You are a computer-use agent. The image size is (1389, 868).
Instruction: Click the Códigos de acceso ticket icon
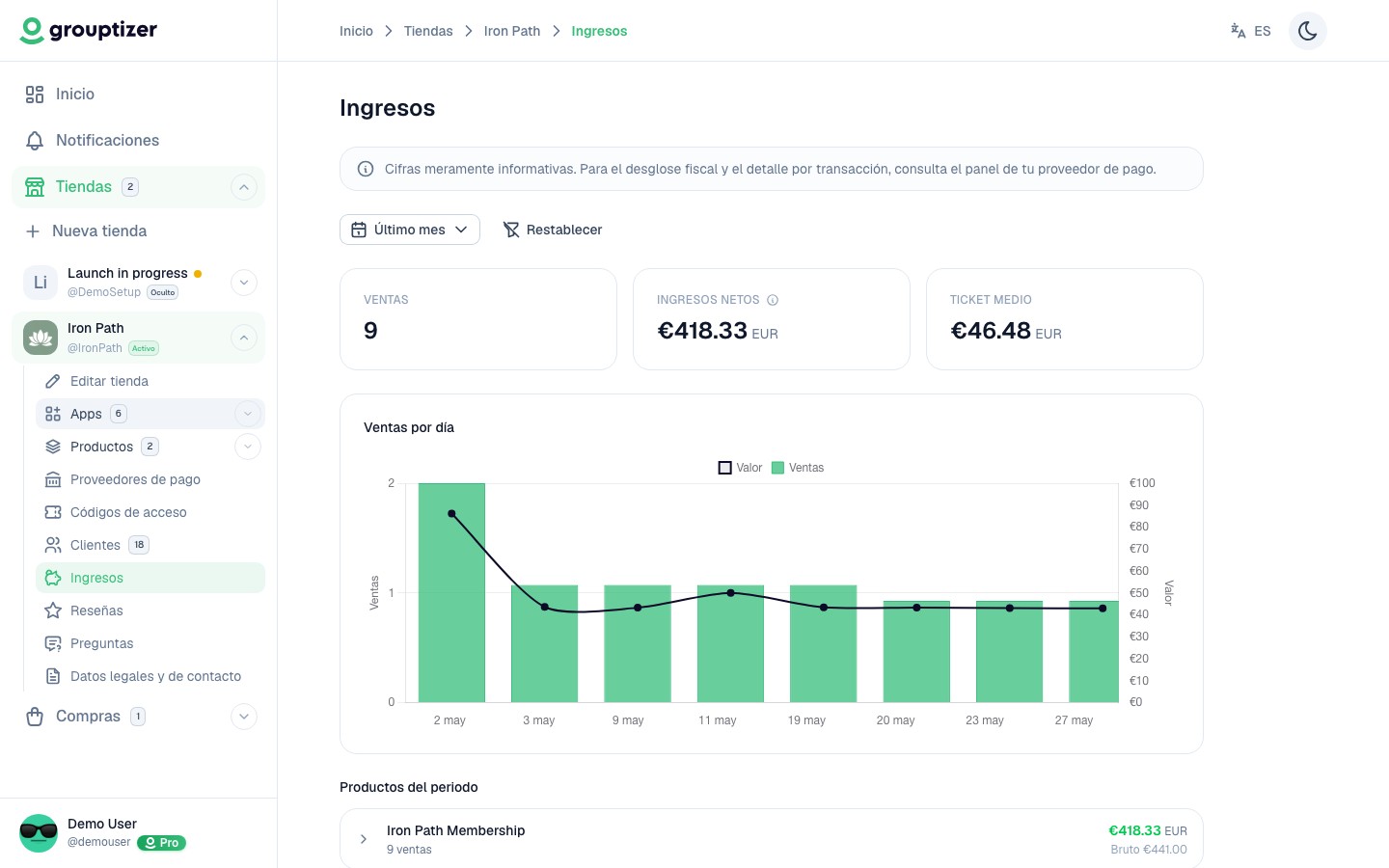53,512
